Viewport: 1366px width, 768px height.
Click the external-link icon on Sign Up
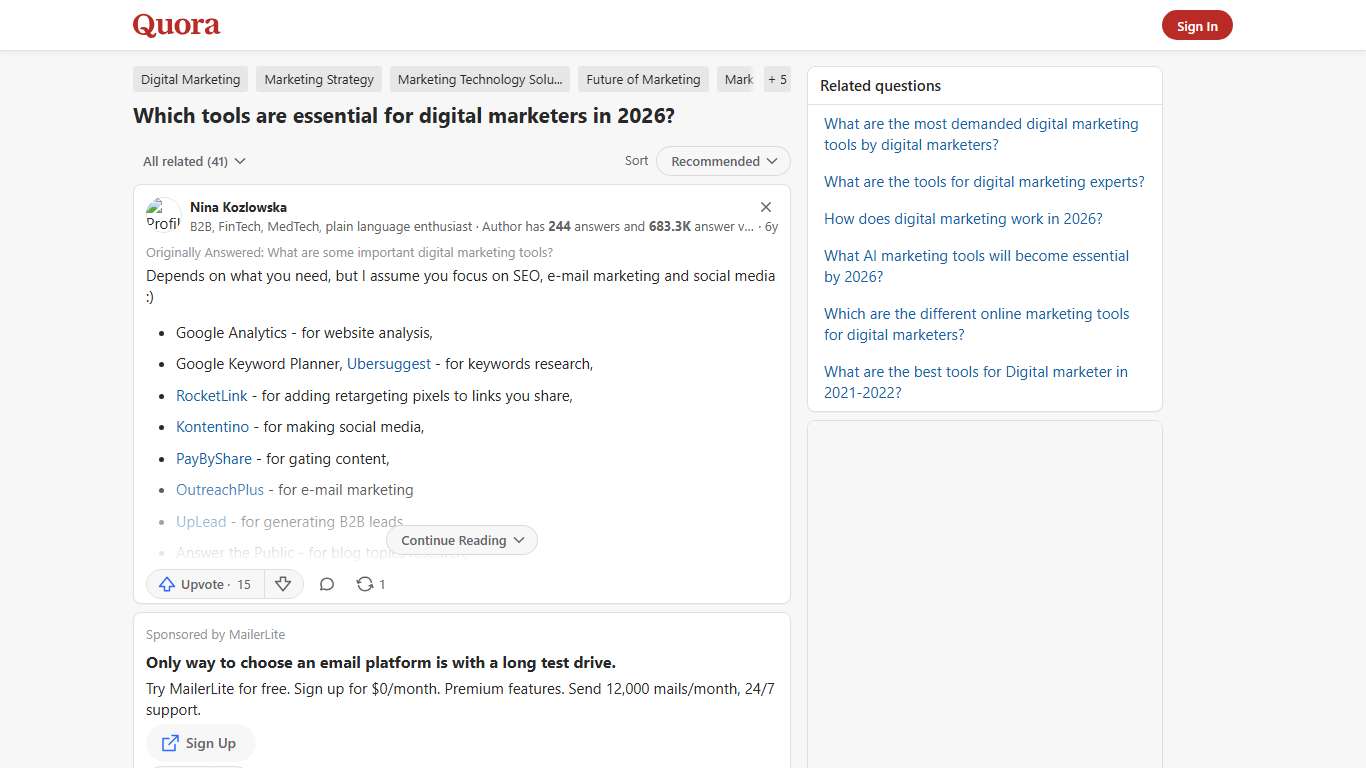(172, 743)
